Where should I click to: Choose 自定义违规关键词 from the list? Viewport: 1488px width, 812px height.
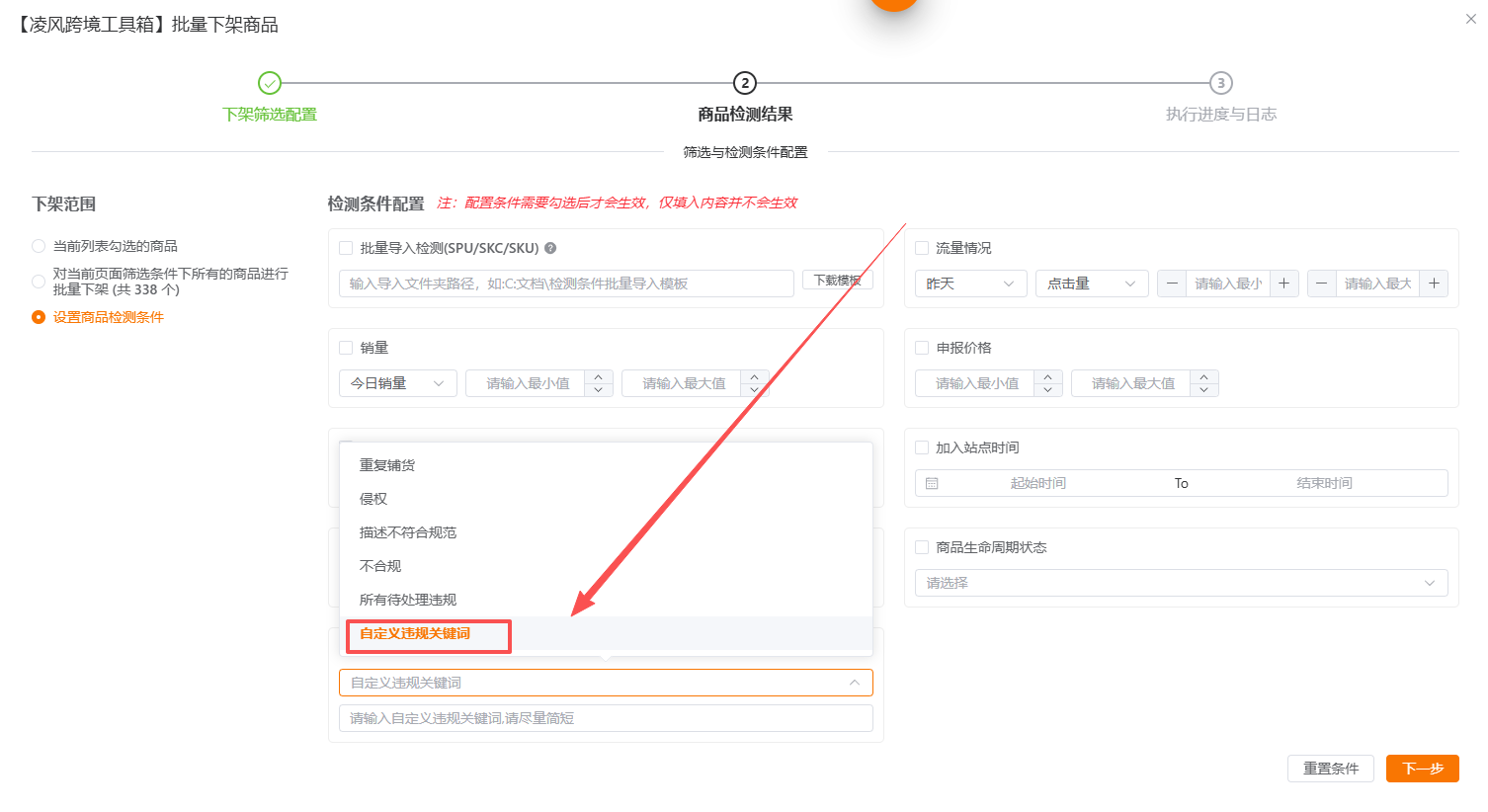tap(606, 633)
